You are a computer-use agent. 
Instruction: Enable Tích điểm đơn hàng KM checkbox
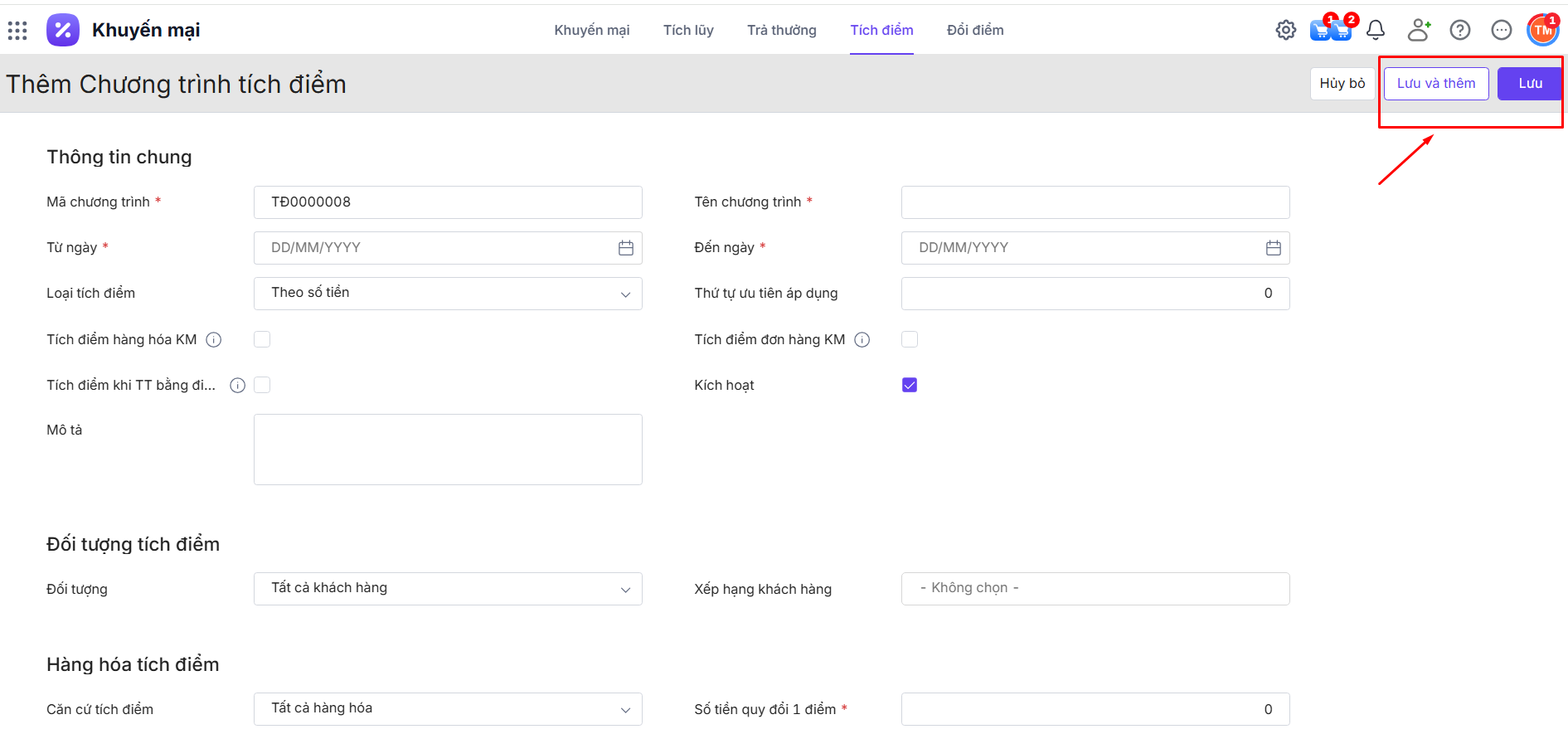[910, 339]
